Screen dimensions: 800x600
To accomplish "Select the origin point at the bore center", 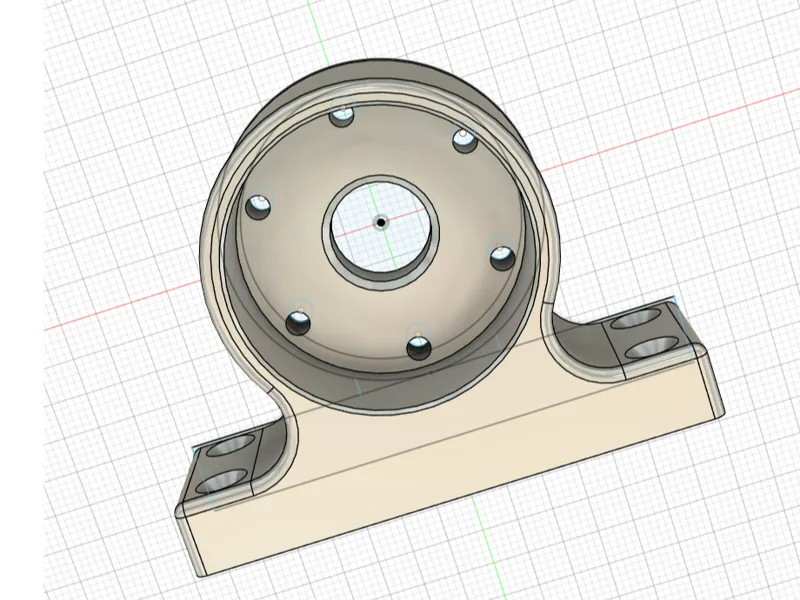I will coord(381,222).
